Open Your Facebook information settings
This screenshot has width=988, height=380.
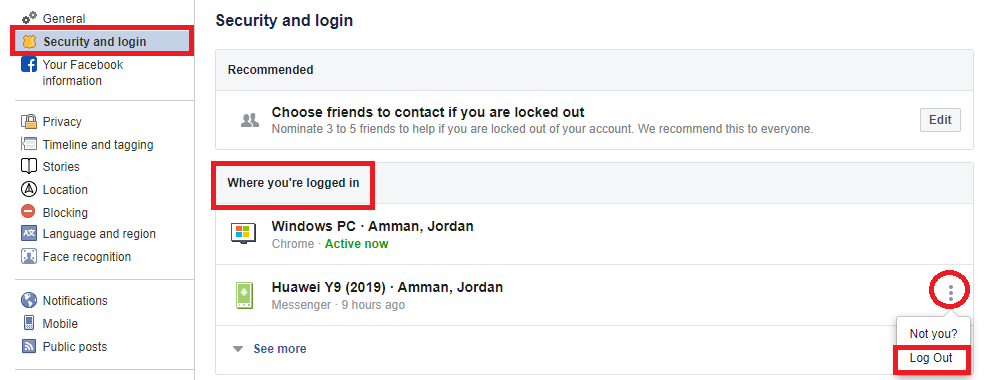83,72
